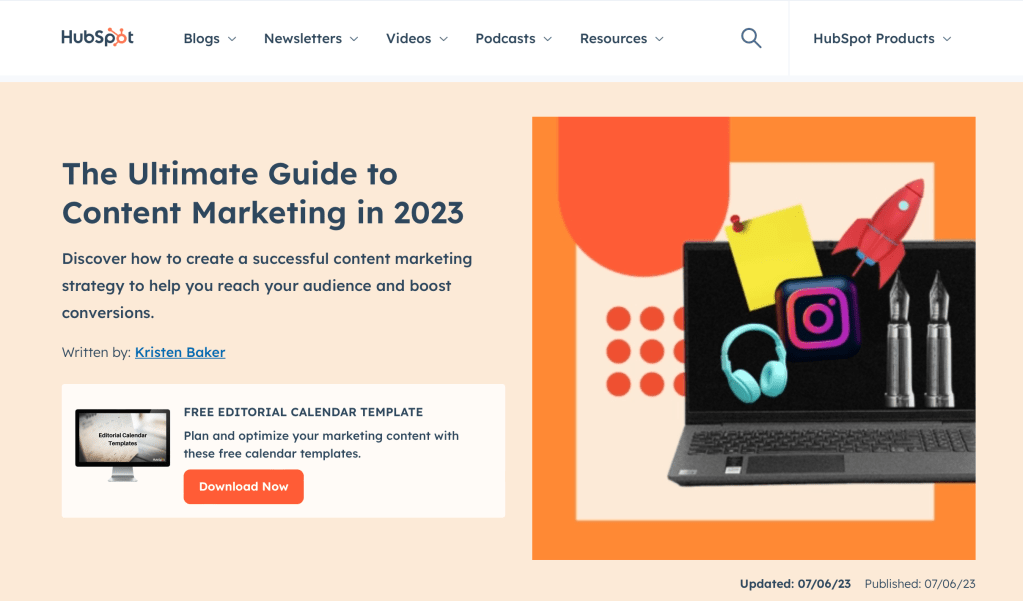Open the Newsletters dropdown
The width and height of the screenshot is (1023, 601).
pyautogui.click(x=310, y=38)
